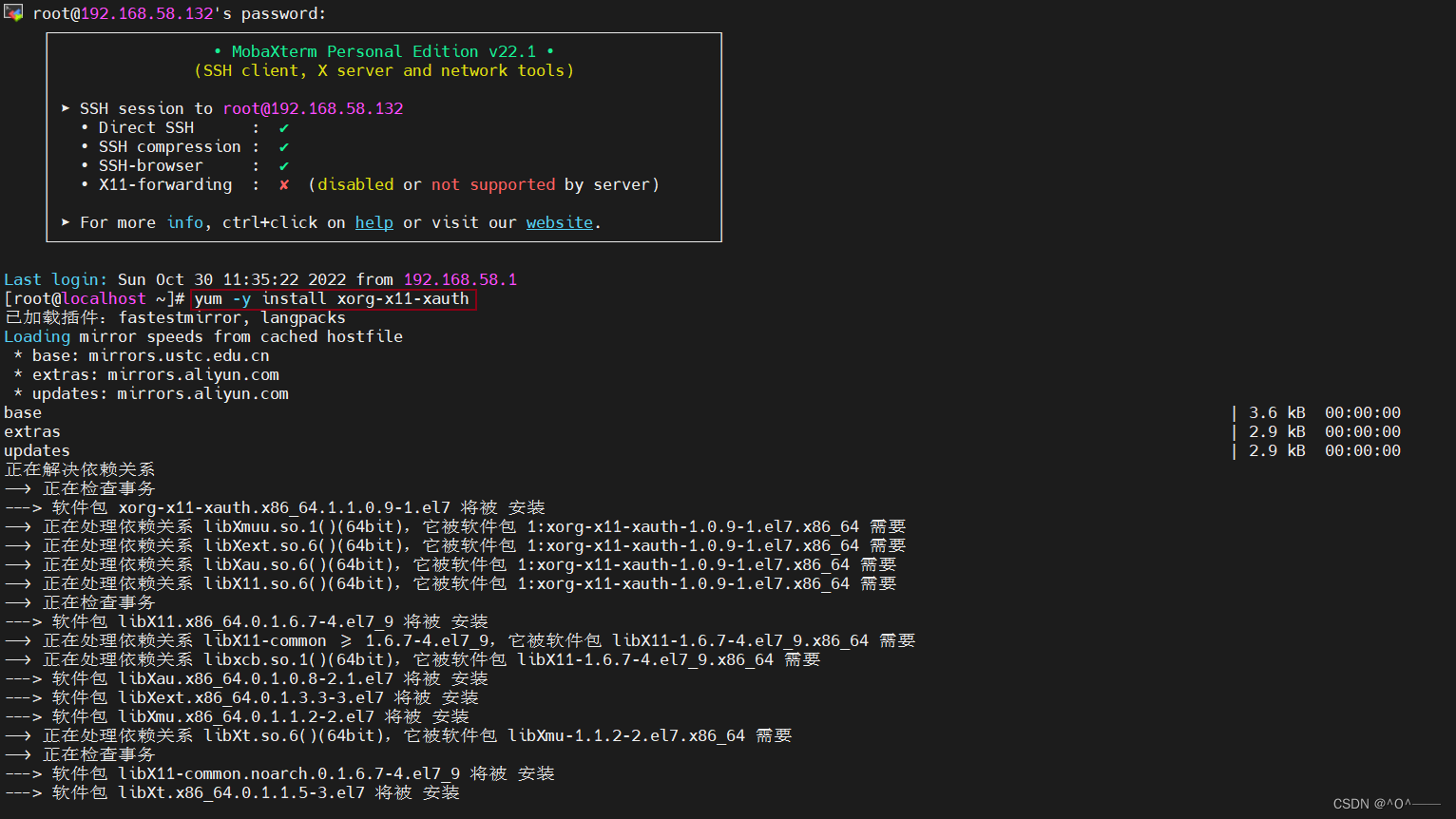
Task: Click the red X next to X11-forwarding
Action: (282, 183)
